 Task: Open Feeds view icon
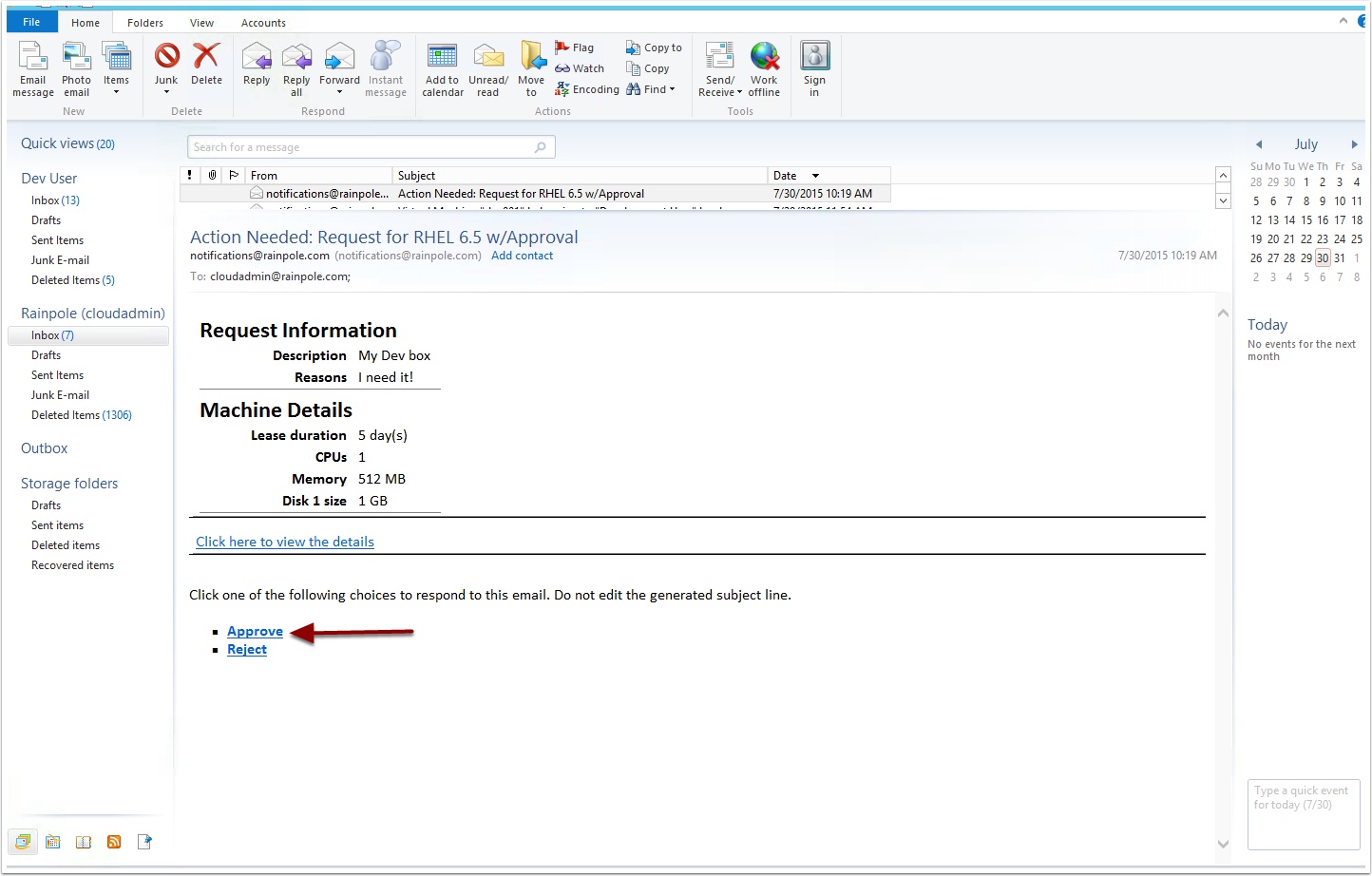pos(114,842)
